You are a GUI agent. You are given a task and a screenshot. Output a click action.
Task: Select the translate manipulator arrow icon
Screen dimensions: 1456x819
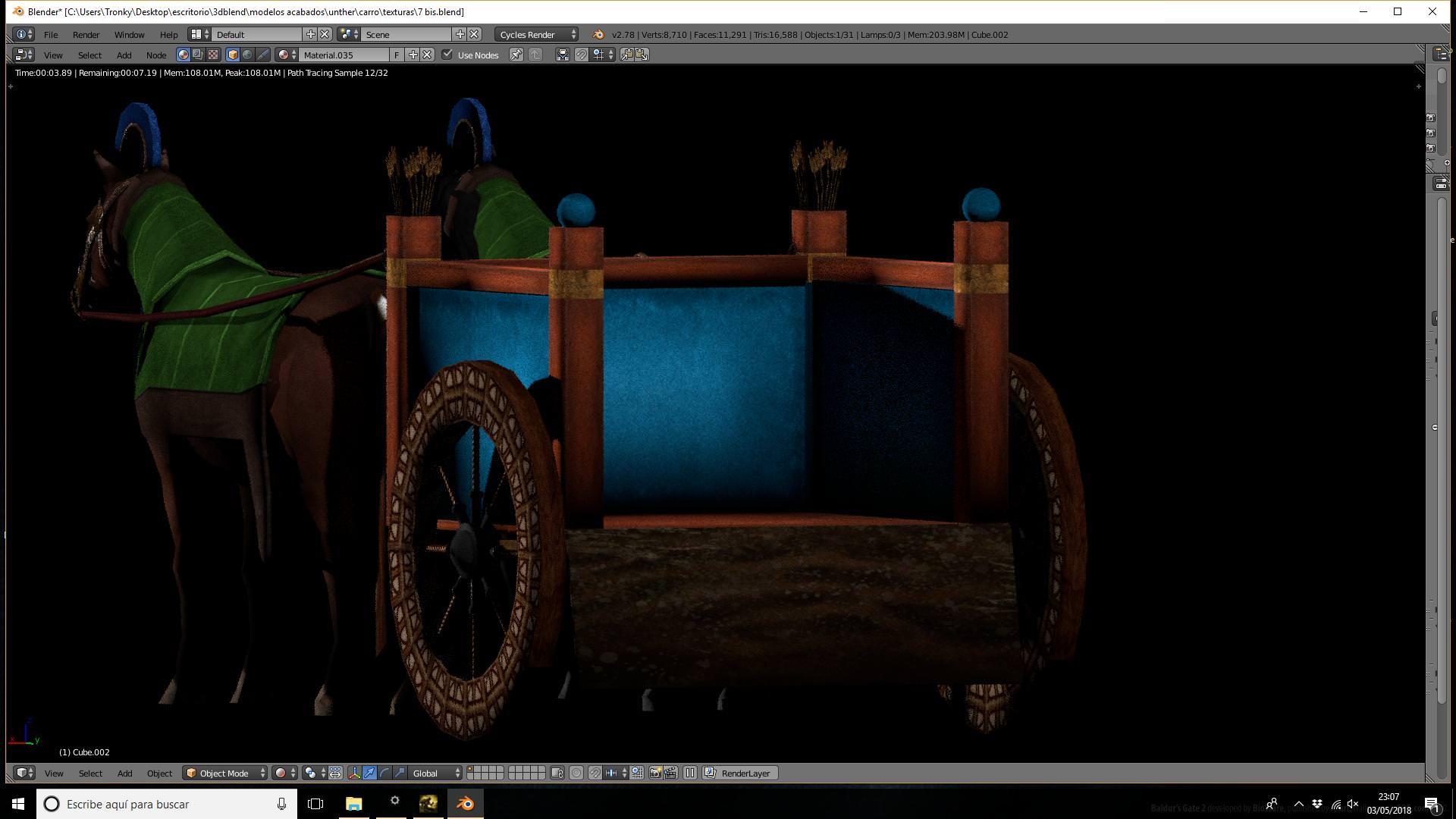point(369,773)
